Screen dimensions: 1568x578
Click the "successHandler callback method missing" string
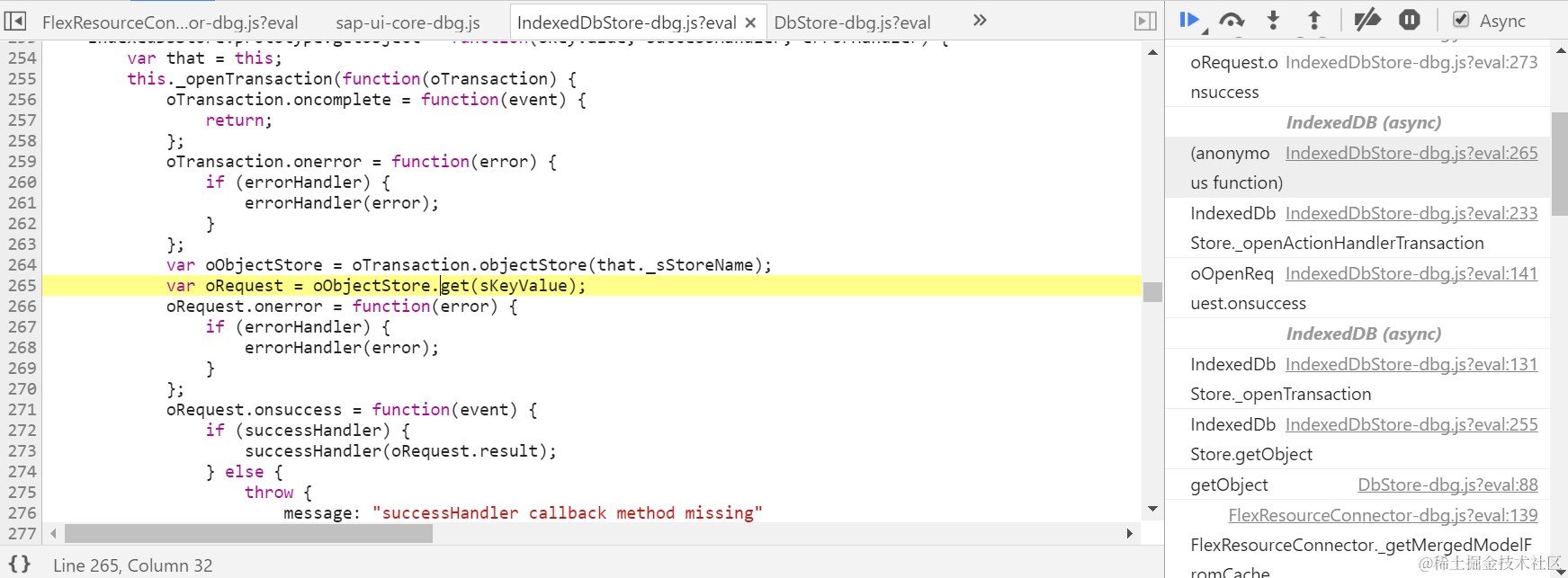(x=568, y=512)
